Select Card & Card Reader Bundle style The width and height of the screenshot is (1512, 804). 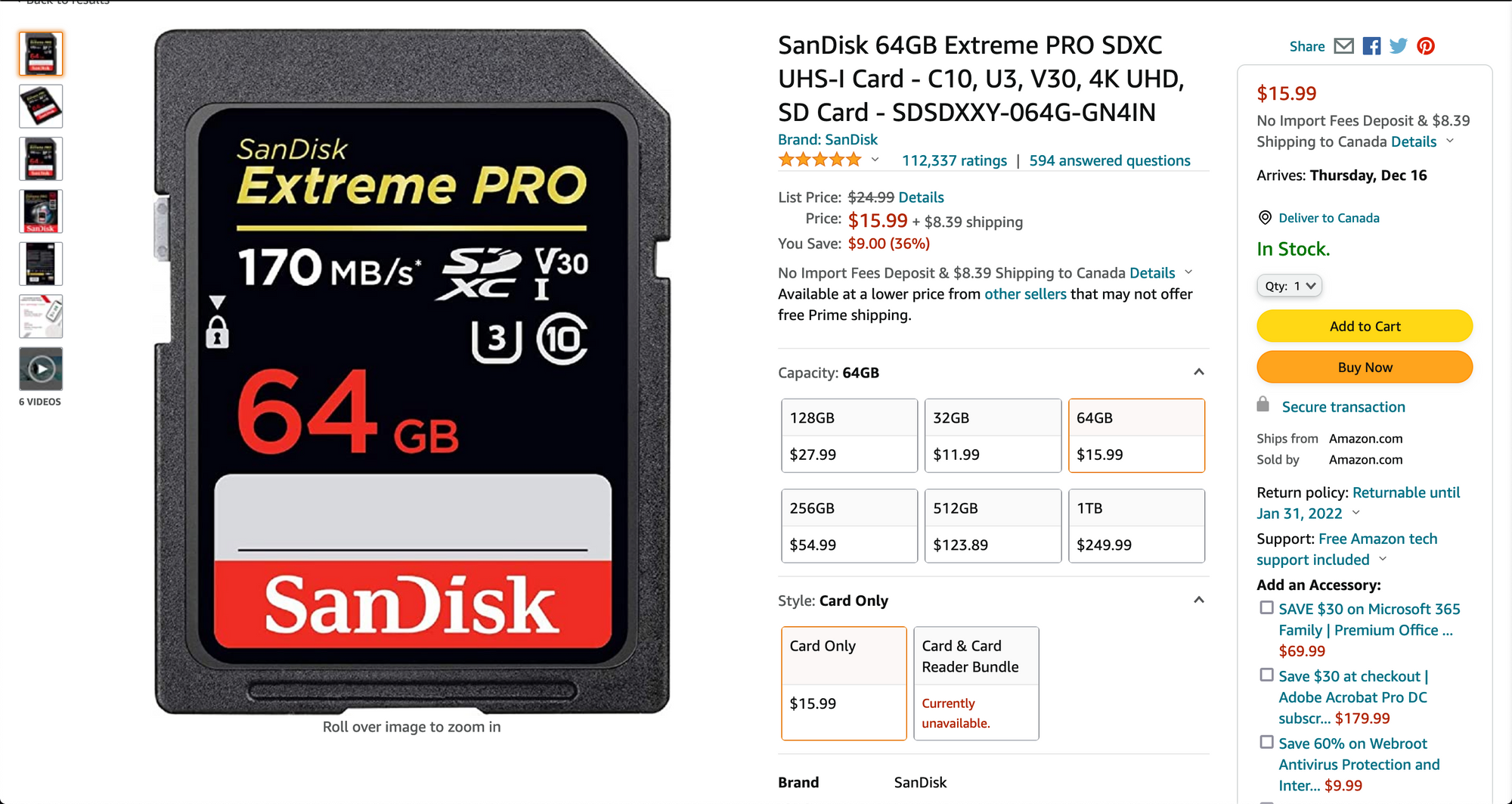coord(976,683)
